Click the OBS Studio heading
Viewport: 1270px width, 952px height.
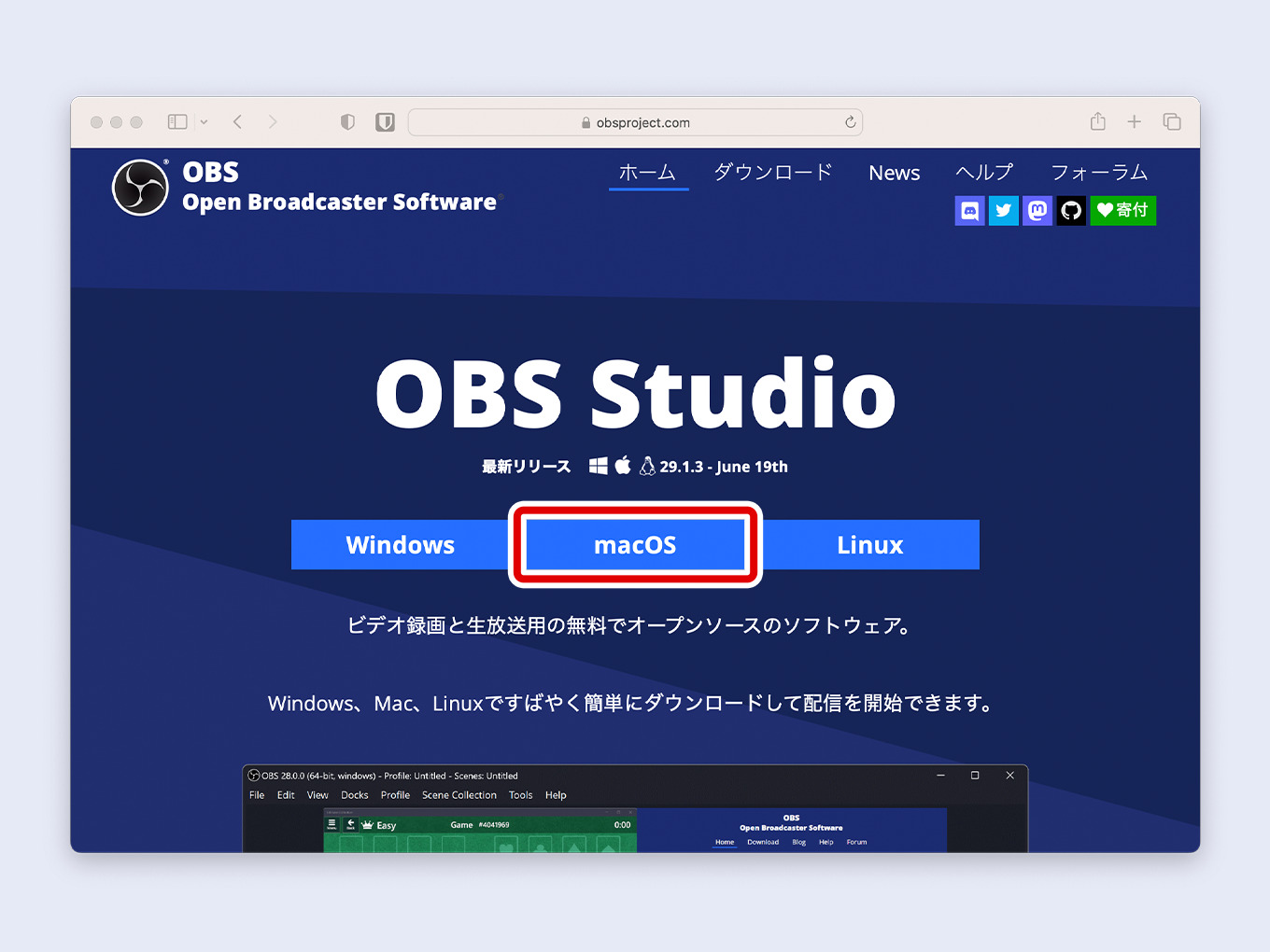(636, 393)
